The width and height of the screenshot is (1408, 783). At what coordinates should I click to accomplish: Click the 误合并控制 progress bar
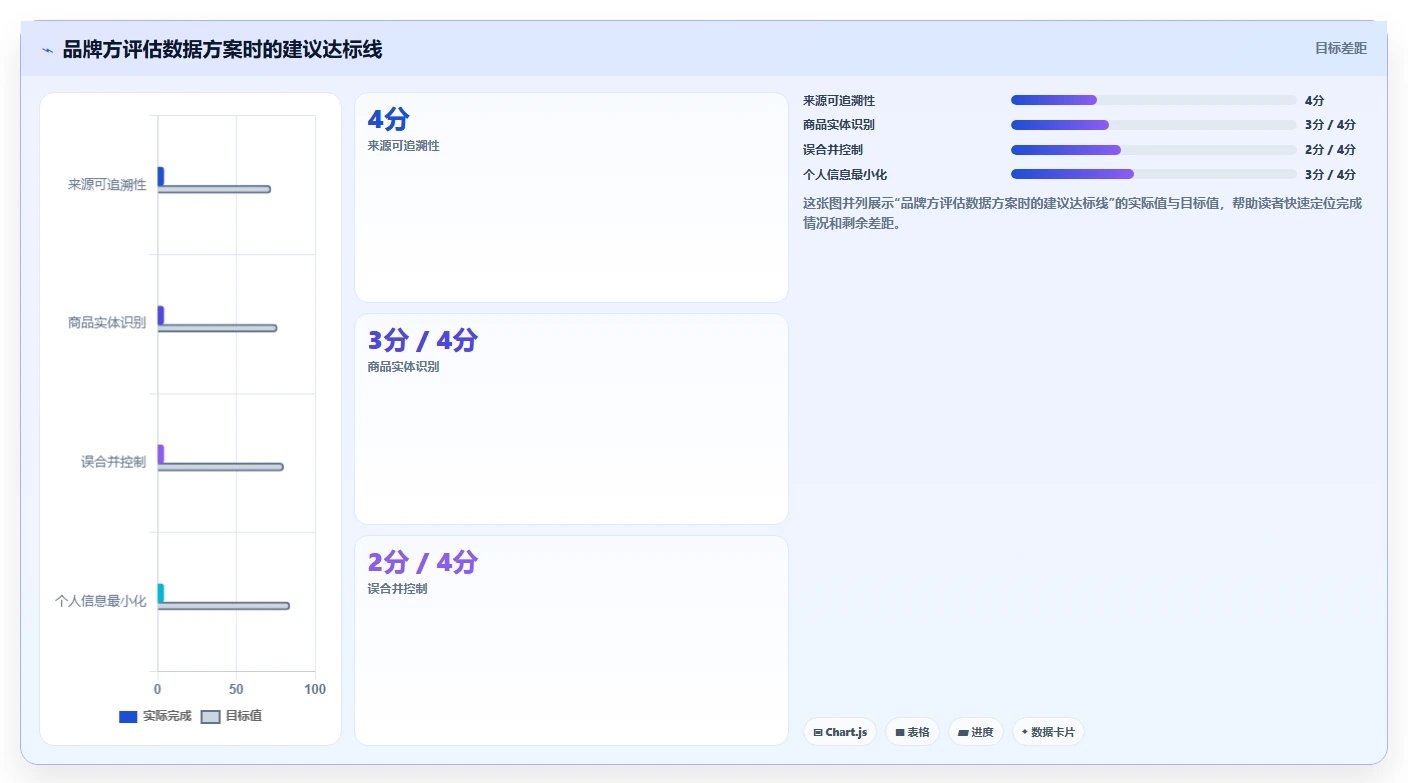(x=1153, y=150)
